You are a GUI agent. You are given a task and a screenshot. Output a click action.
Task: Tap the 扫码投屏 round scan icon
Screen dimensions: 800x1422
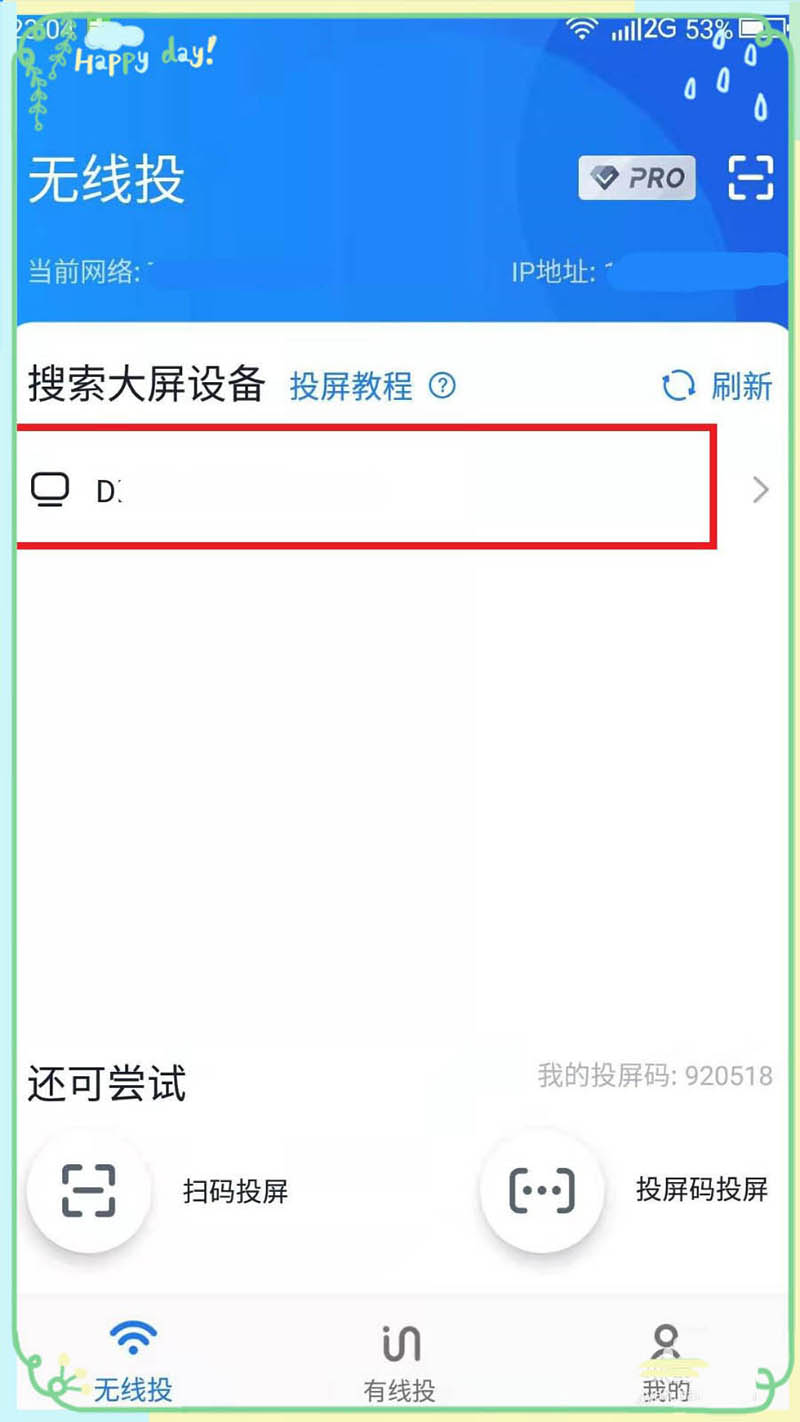pyautogui.click(x=89, y=1190)
